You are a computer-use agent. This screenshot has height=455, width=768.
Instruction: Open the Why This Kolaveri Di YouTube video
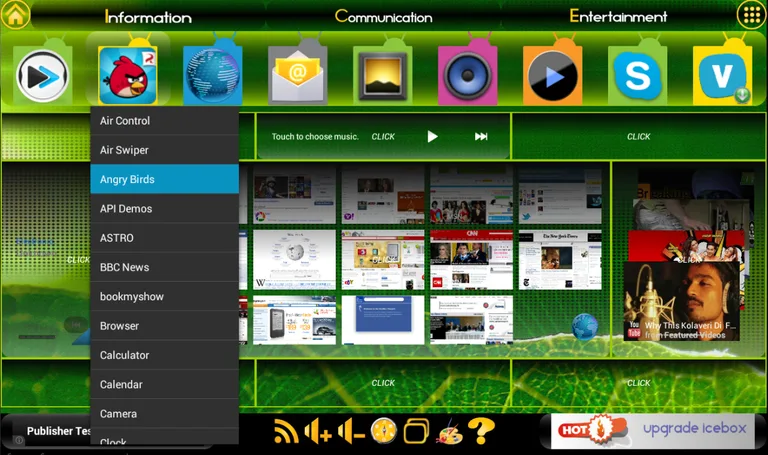tap(681, 301)
